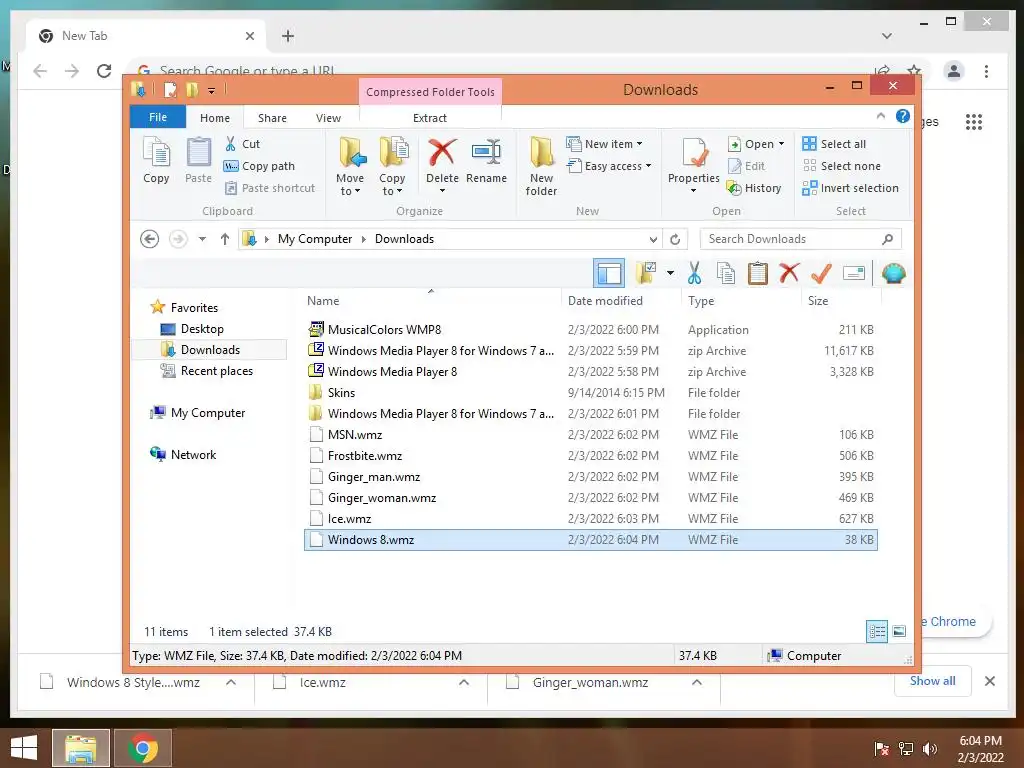1024x768 pixels.
Task: Click the scissors Cut icon in secondary toolbar
Action: tap(694, 274)
